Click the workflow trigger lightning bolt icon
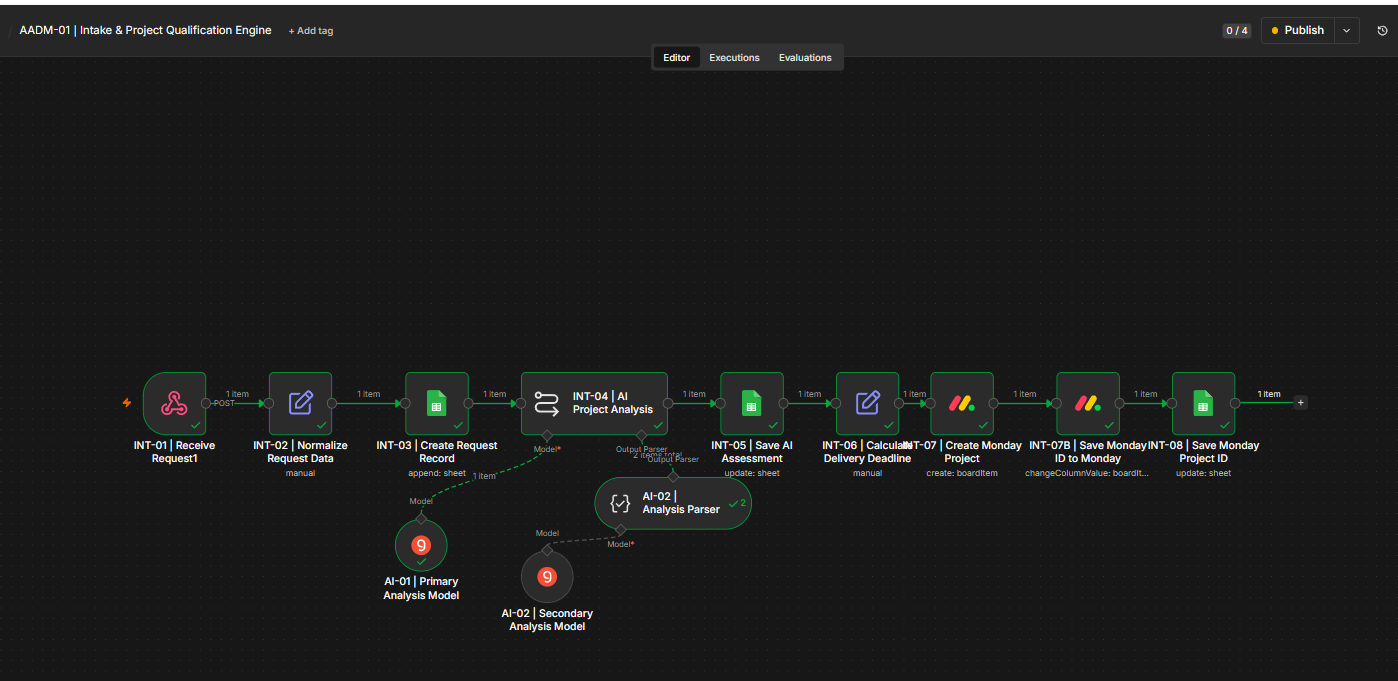 tap(126, 403)
